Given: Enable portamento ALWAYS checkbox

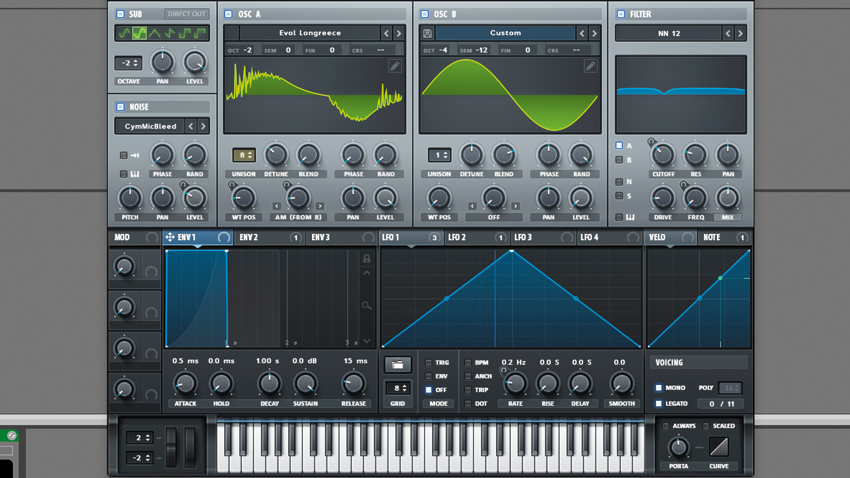Looking at the screenshot, I should pyautogui.click(x=666, y=426).
